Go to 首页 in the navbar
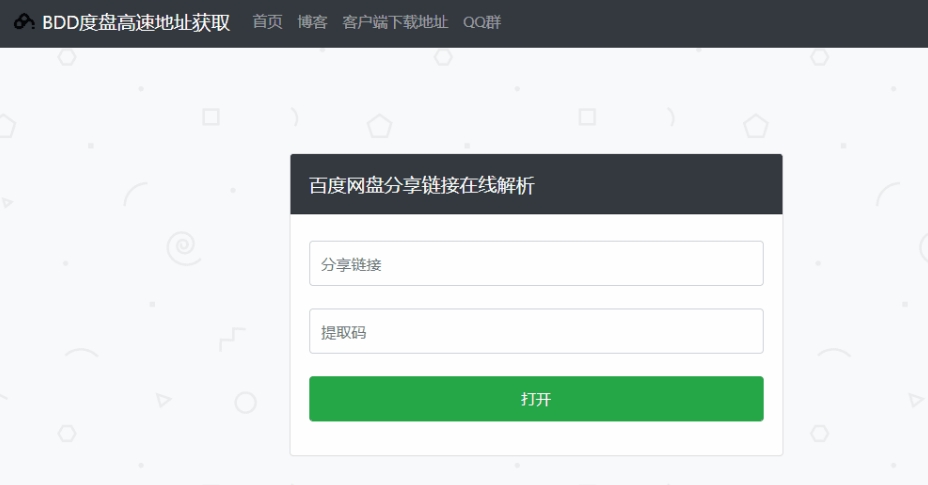The height and width of the screenshot is (485, 928). click(x=268, y=22)
